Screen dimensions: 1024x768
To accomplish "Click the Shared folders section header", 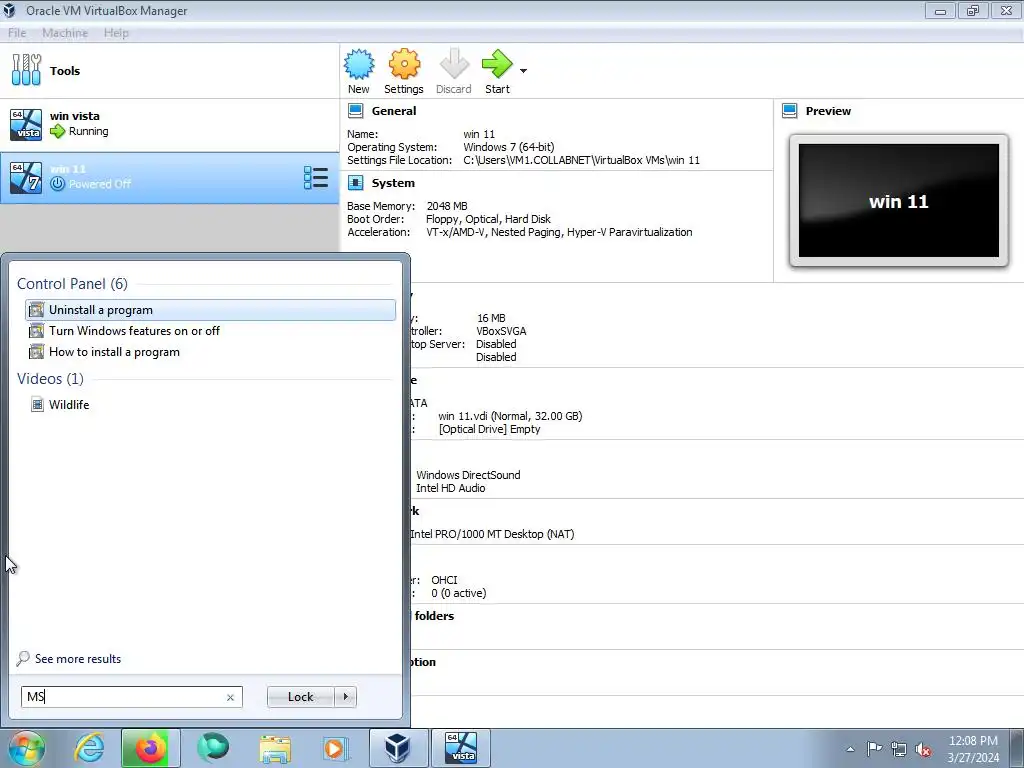I will pos(434,616).
